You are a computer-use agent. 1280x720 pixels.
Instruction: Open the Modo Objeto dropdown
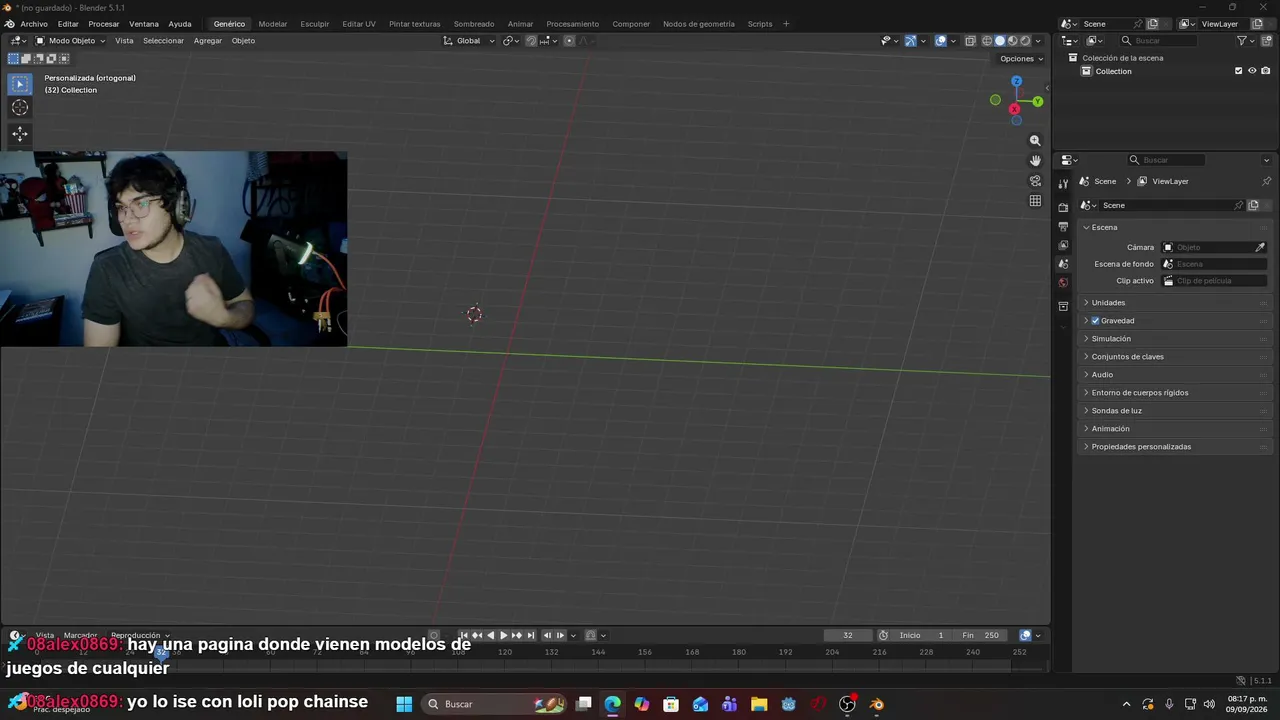pyautogui.click(x=70, y=41)
